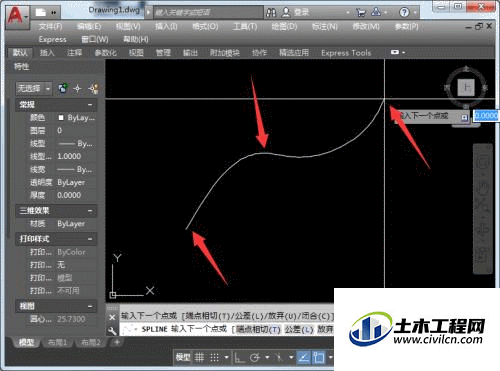
Task: Open the 帮助(H) menu
Action: (136, 39)
